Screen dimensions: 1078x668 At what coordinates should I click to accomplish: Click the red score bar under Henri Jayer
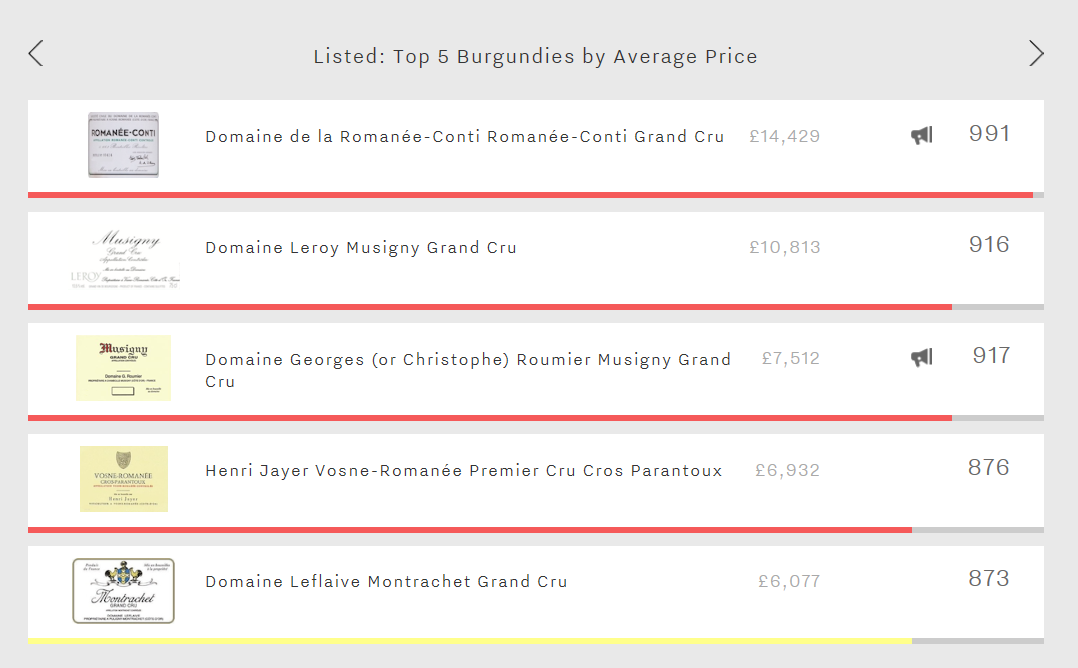pos(470,530)
